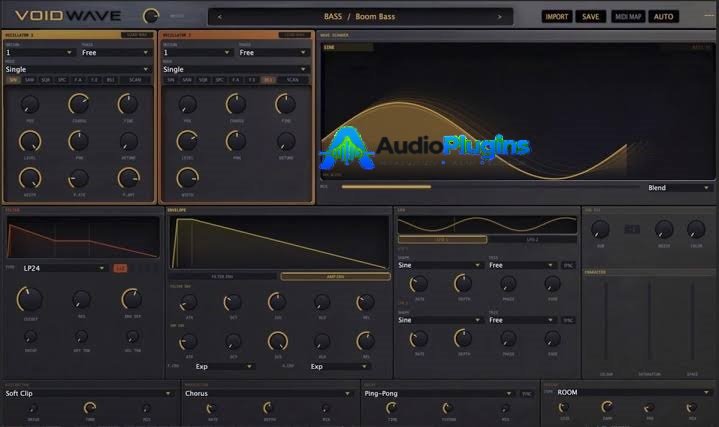Click the Oscillator 1 Fine tuning knob
The height and width of the screenshot is (427, 719).
click(128, 104)
